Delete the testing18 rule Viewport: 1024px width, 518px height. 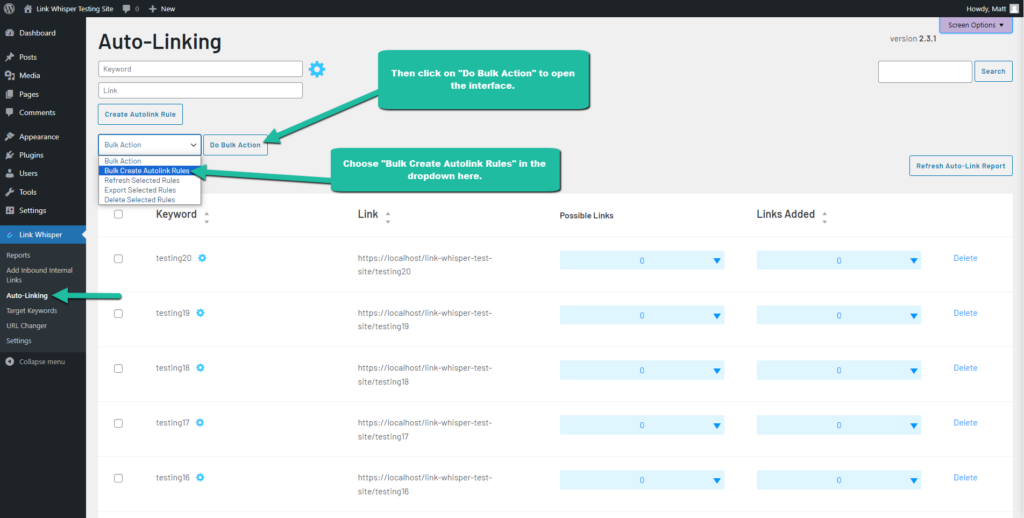coord(965,368)
